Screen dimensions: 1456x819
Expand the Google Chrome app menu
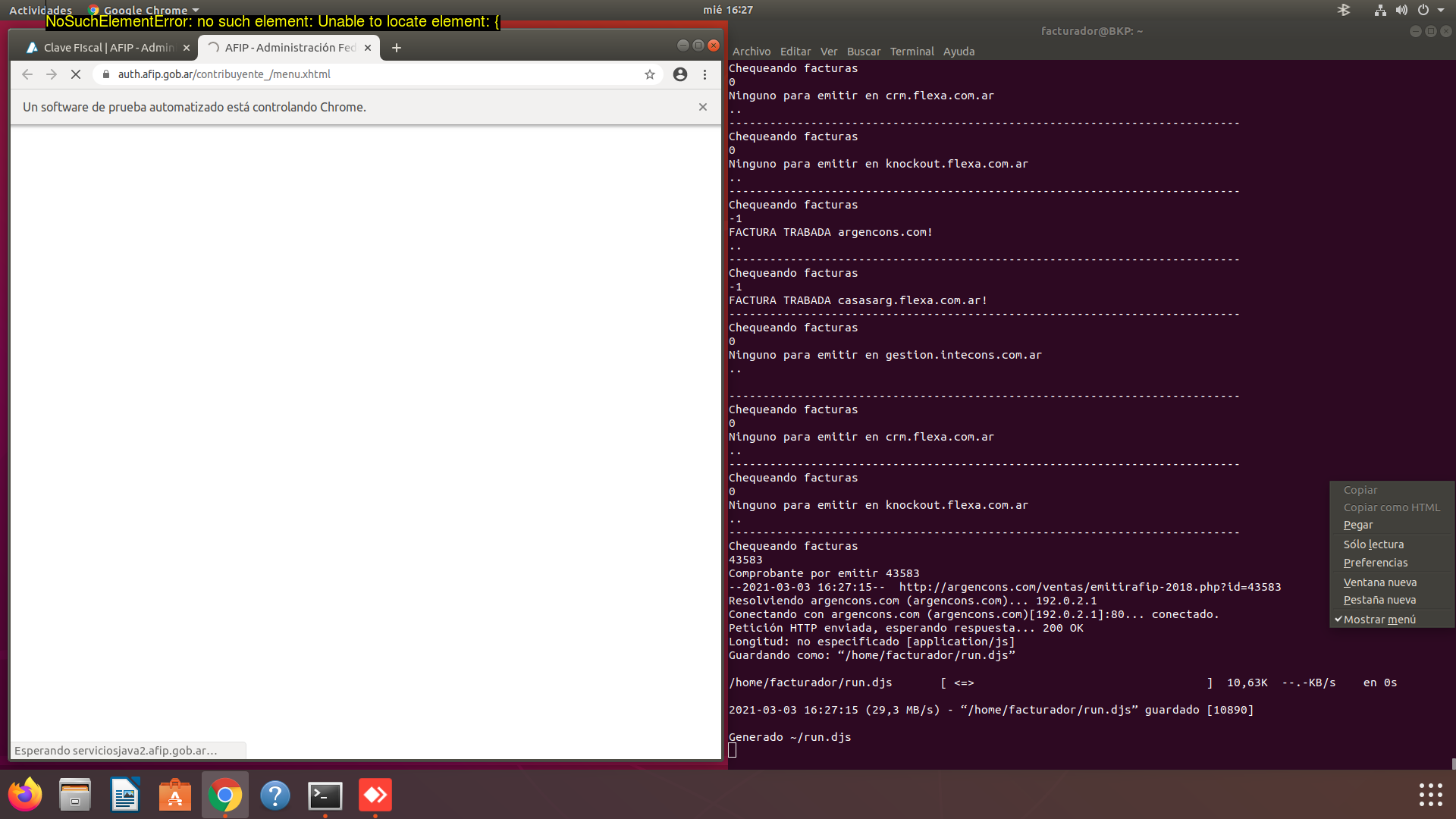pyautogui.click(x=143, y=10)
